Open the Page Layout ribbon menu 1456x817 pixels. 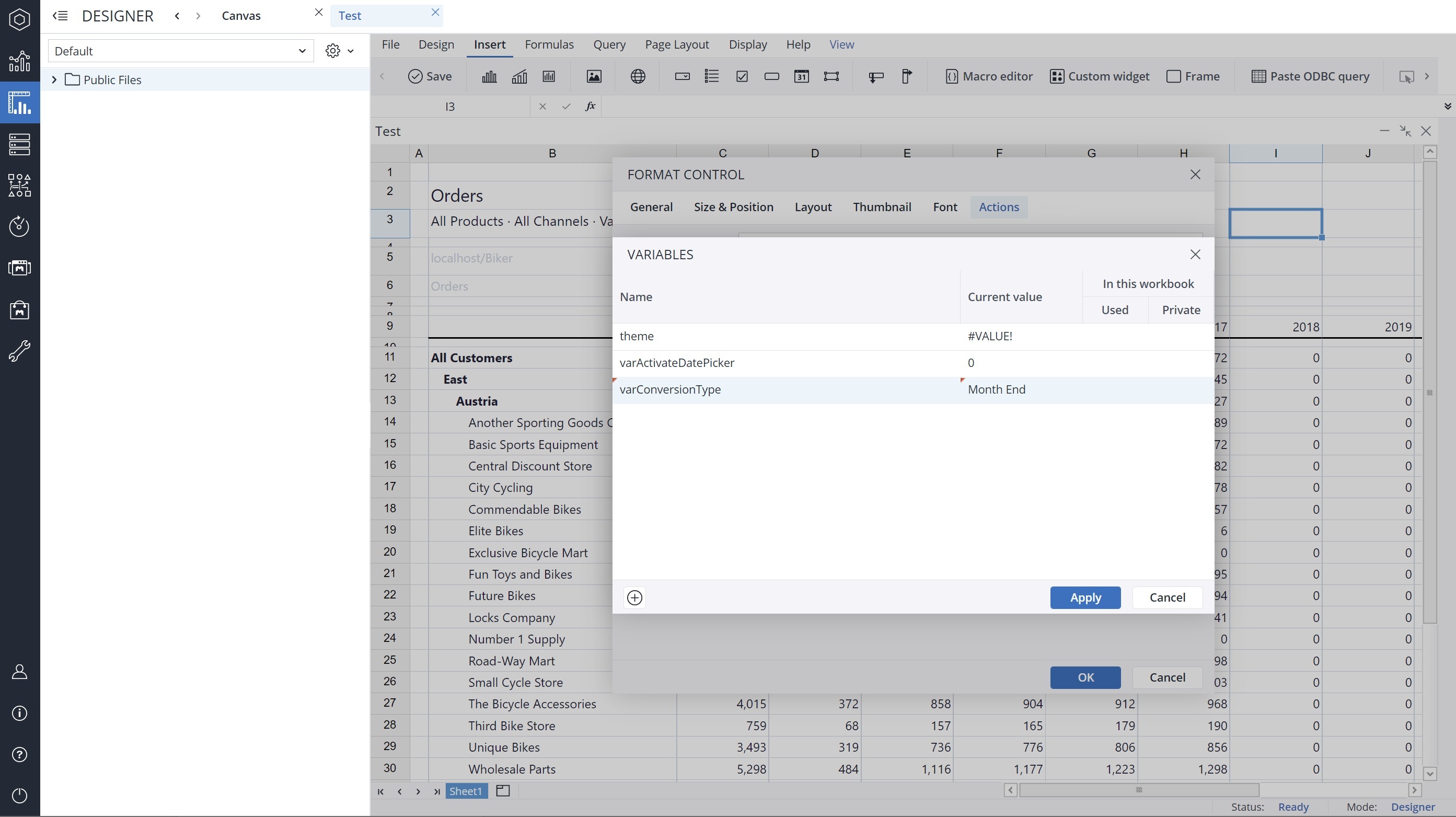pos(677,44)
